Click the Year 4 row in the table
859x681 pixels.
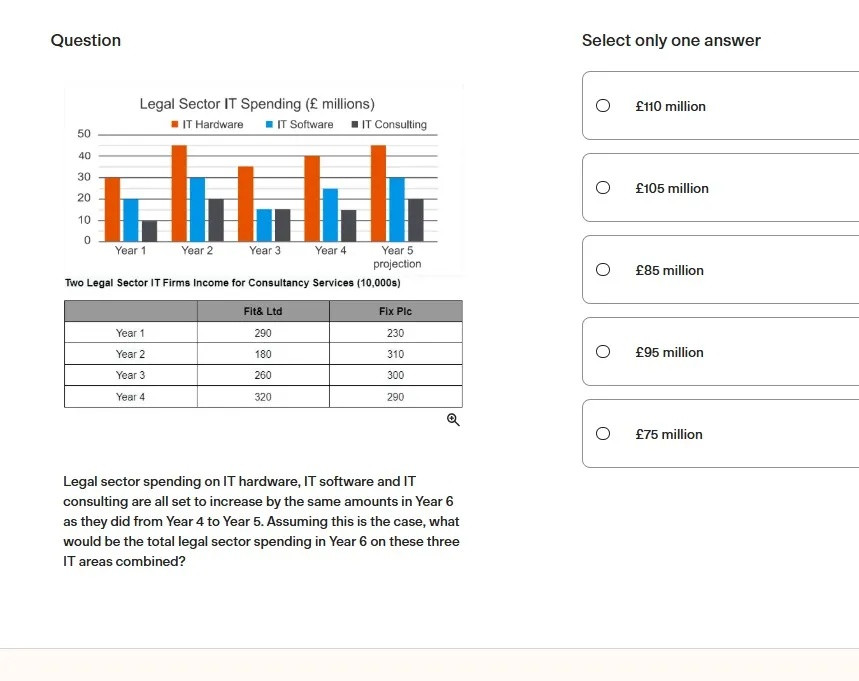[x=263, y=397]
